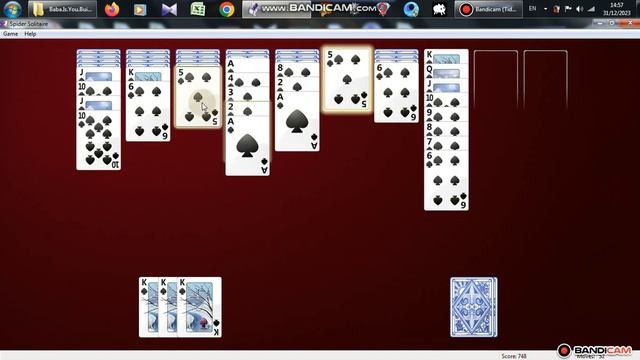Select the 10 of spades in eighth column
This screenshot has width=640, height=360.
point(446,100)
